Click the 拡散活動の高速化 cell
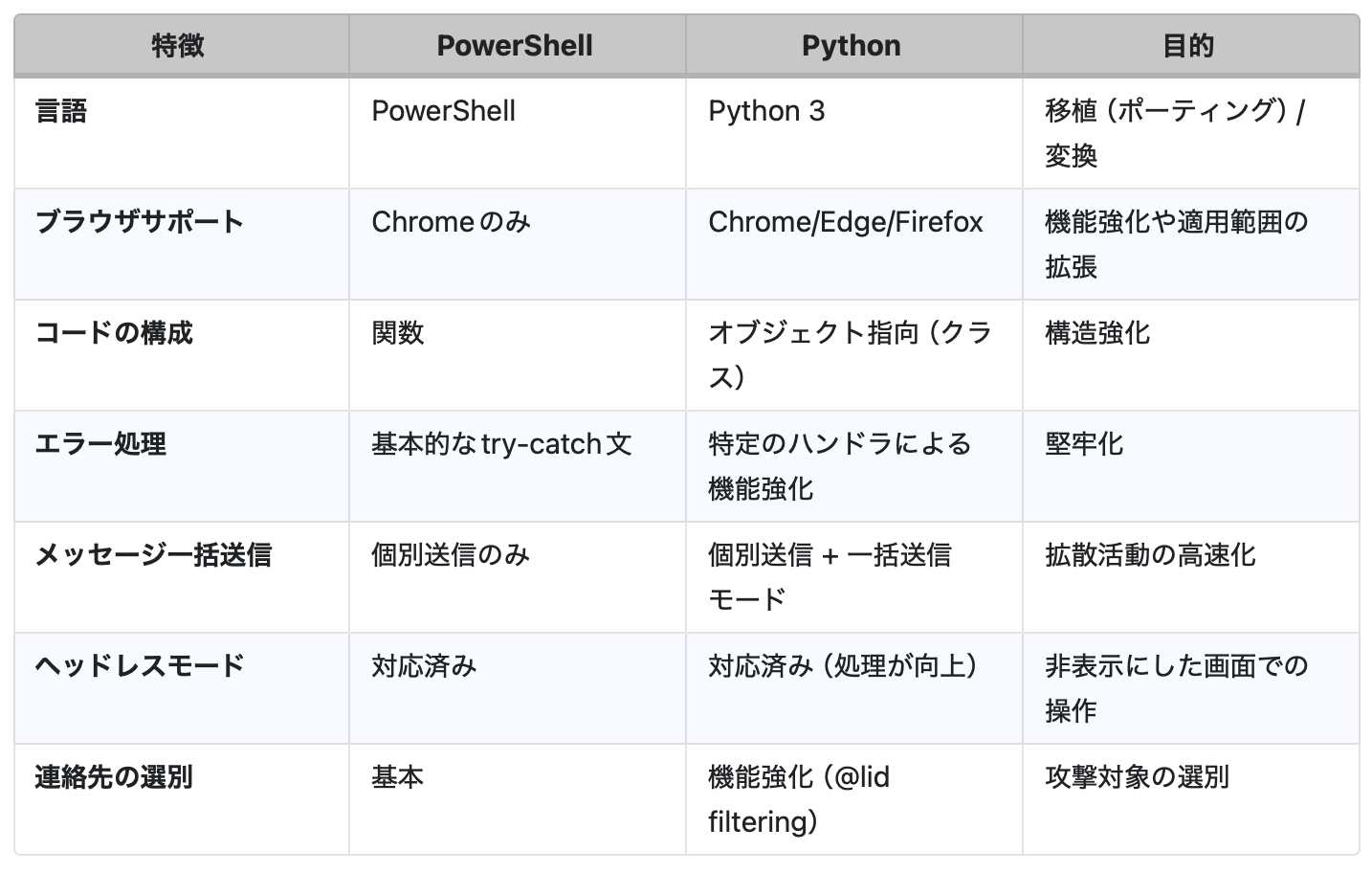The width and height of the screenshot is (1372, 873). (1149, 555)
